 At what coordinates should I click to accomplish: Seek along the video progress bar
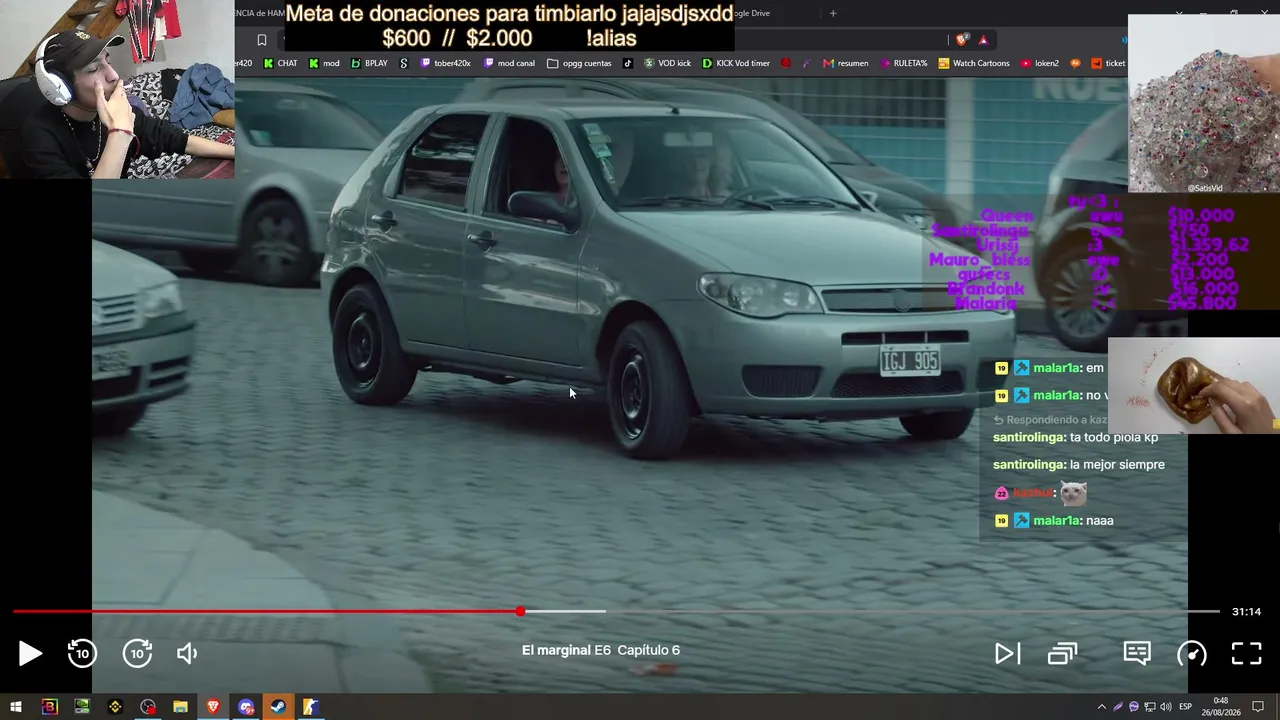pyautogui.click(x=616, y=611)
